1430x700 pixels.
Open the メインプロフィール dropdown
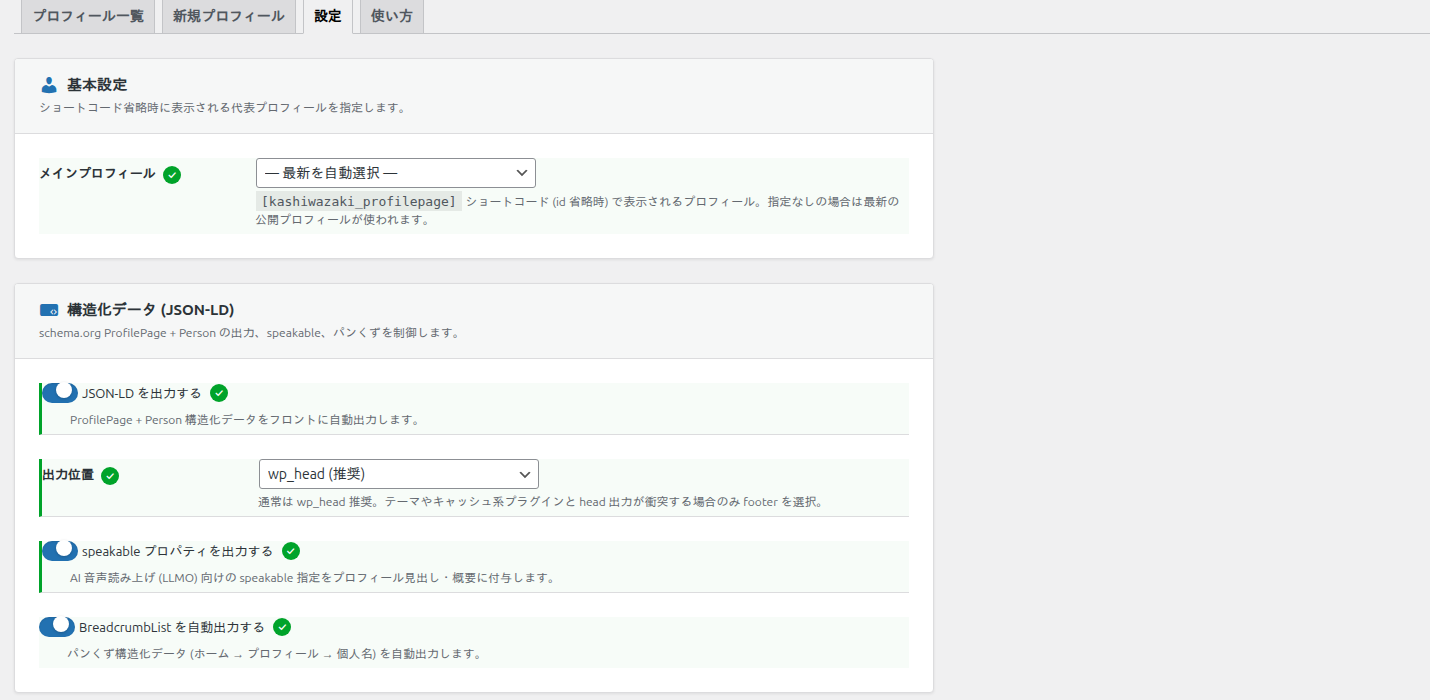click(396, 173)
